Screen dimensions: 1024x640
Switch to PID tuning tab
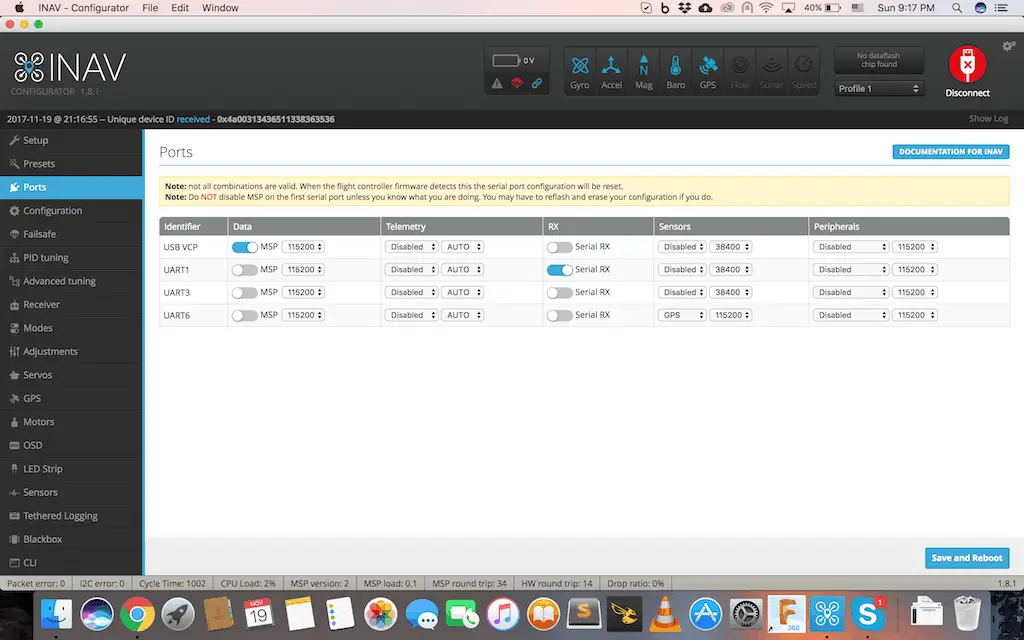(71, 258)
